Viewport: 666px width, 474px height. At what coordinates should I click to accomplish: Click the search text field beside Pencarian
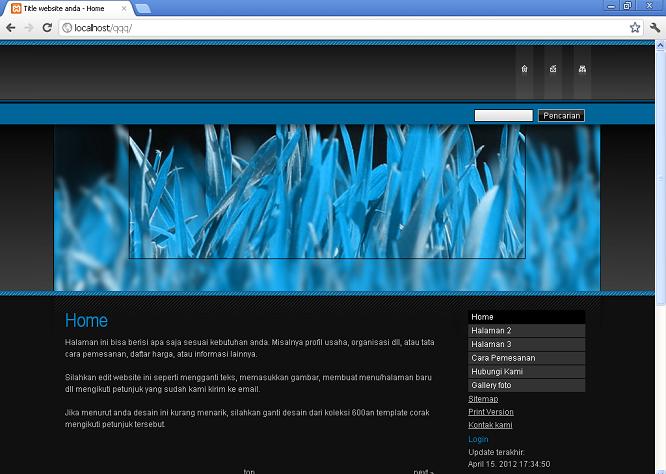(503, 116)
